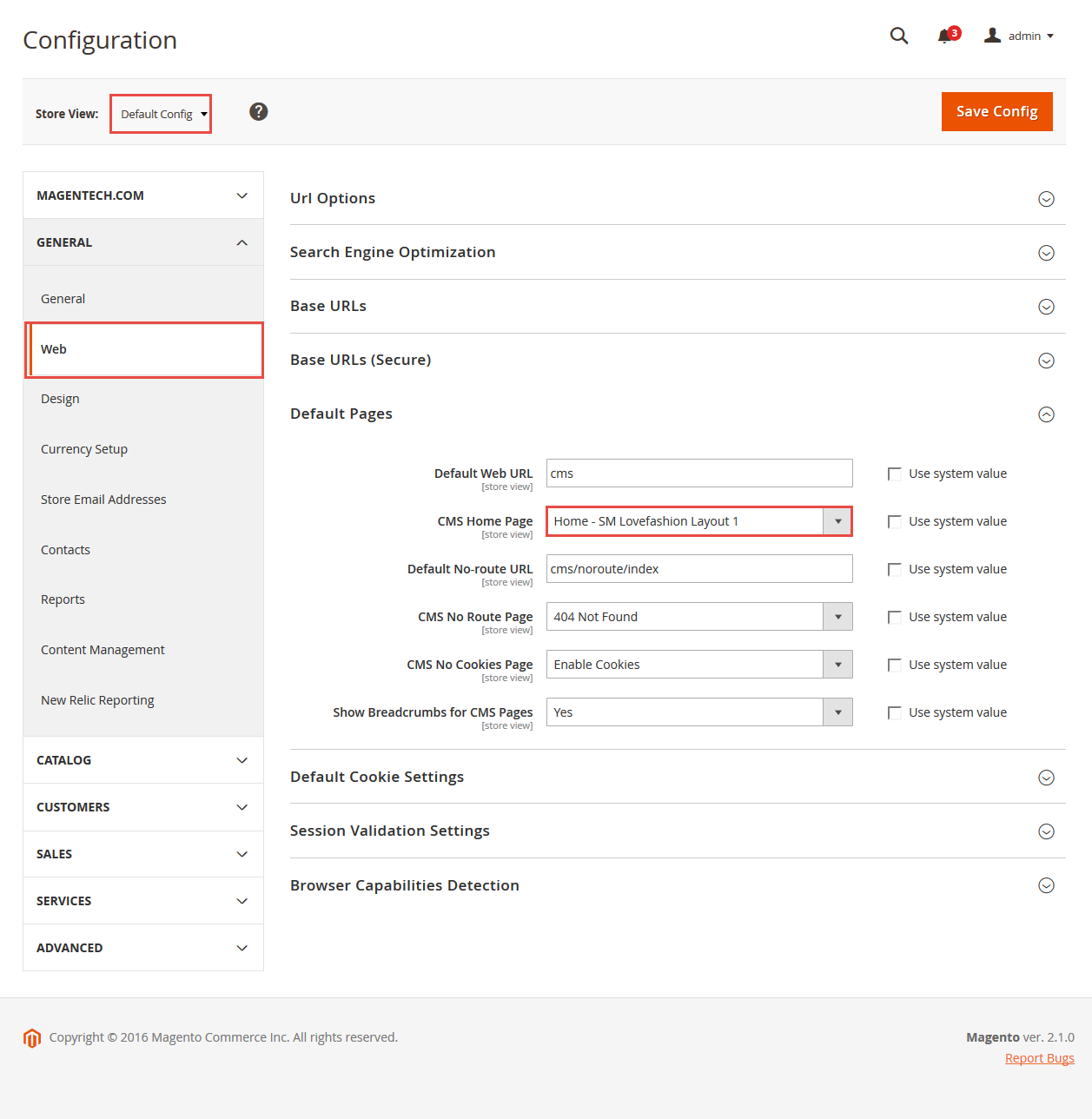The height and width of the screenshot is (1119, 1092).
Task: Open Currency Setup sidebar item
Action: coord(84,449)
